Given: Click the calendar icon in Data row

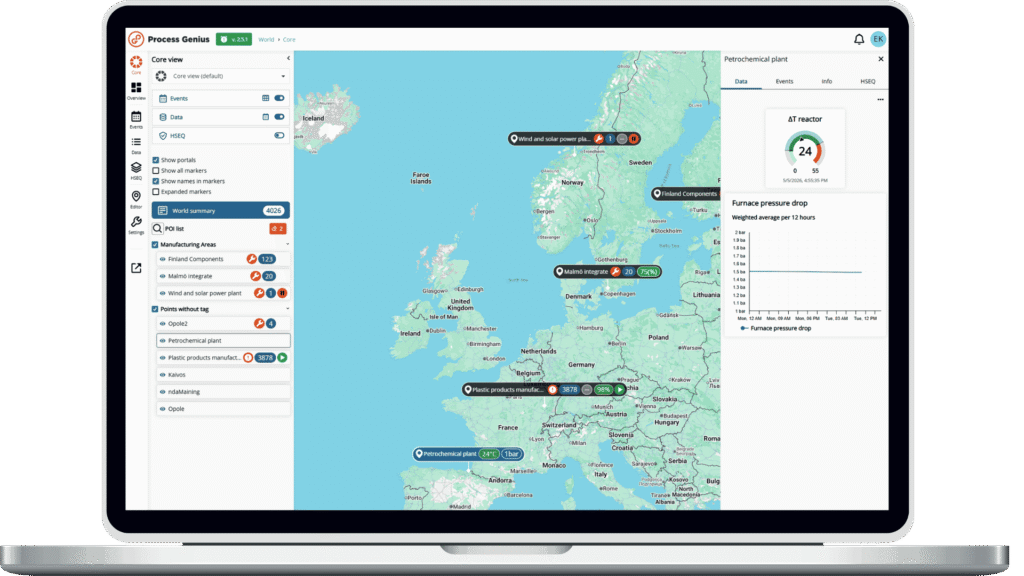Looking at the screenshot, I should [x=265, y=117].
